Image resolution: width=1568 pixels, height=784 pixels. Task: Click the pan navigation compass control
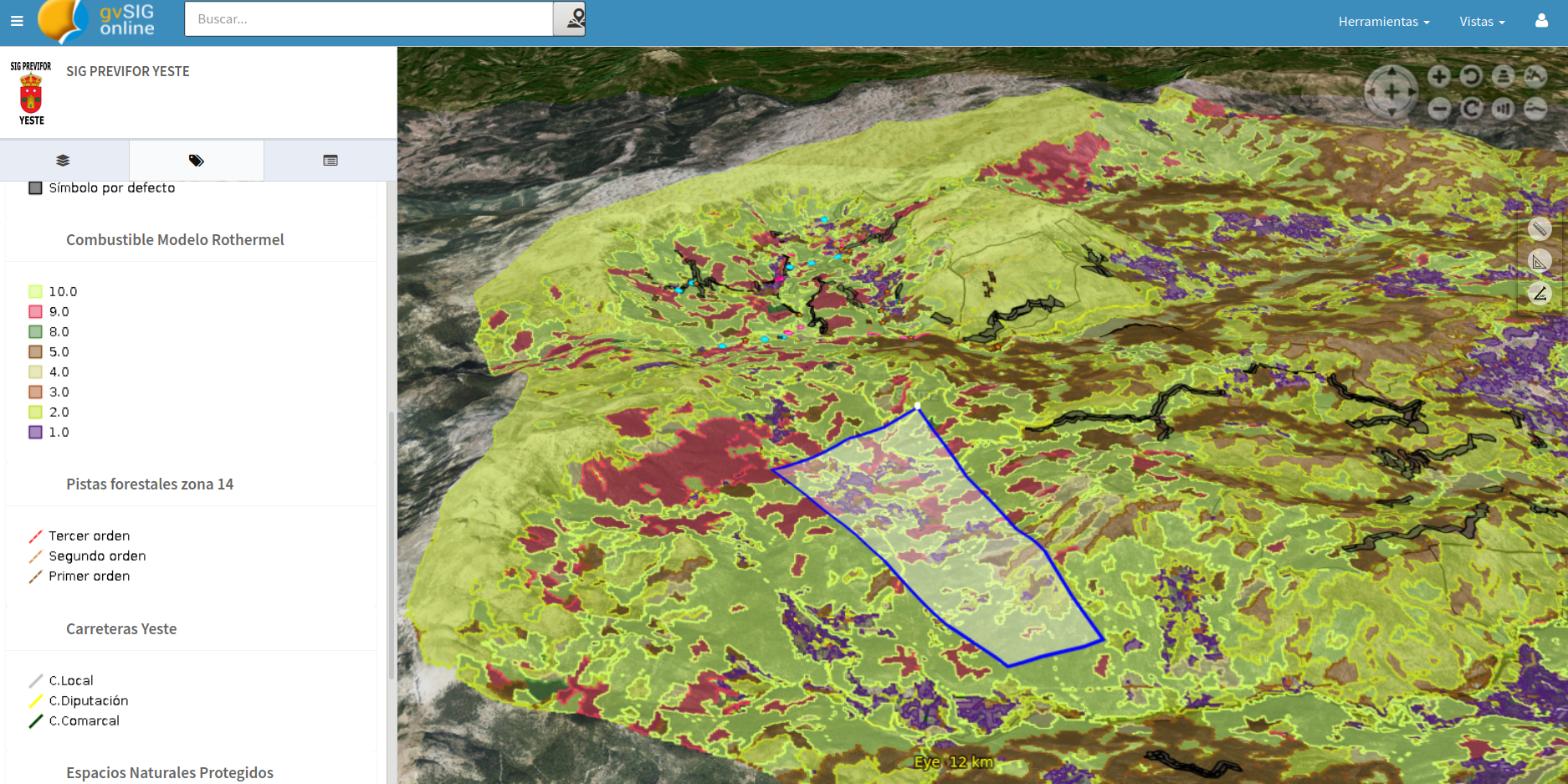[1391, 91]
